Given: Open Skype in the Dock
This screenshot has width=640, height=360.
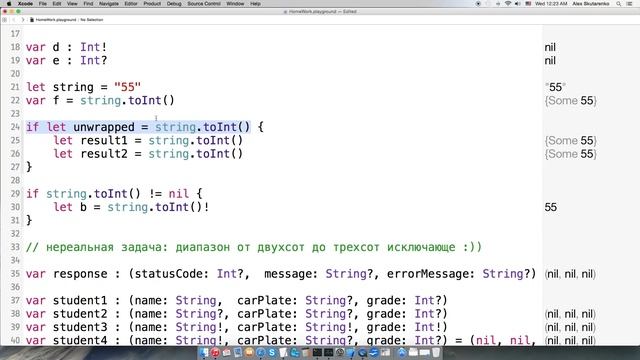Looking at the screenshot, I should pyautogui.click(x=272, y=352).
